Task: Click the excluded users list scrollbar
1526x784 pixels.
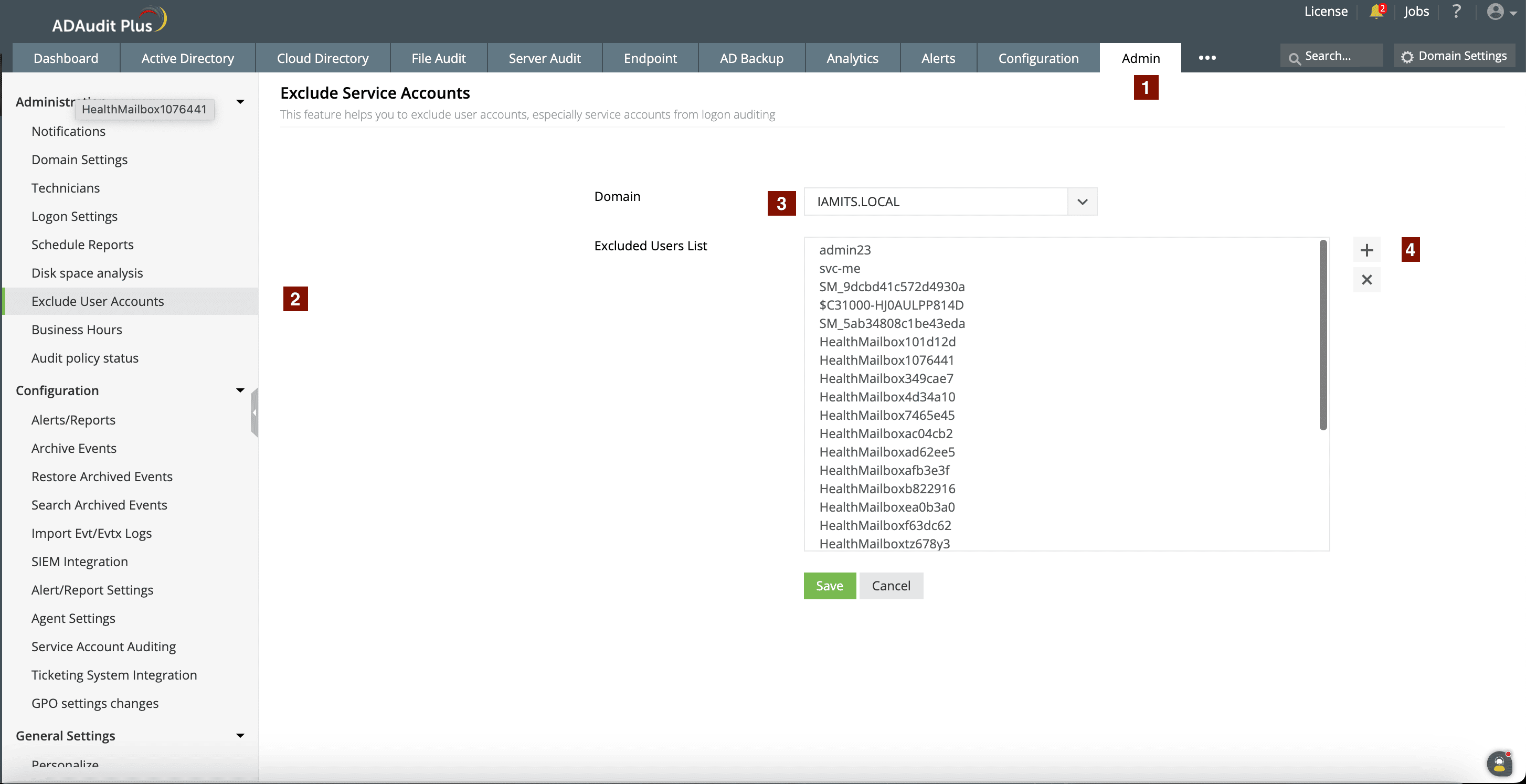Action: (x=1323, y=335)
